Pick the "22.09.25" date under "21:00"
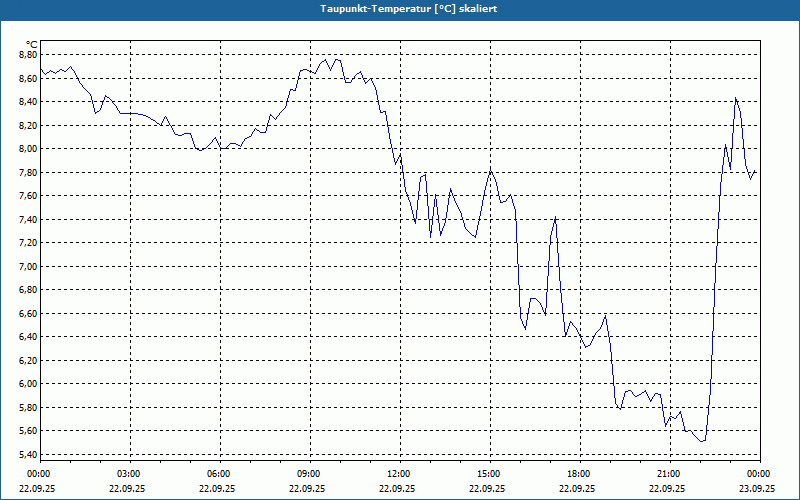800x500 pixels. [667, 488]
